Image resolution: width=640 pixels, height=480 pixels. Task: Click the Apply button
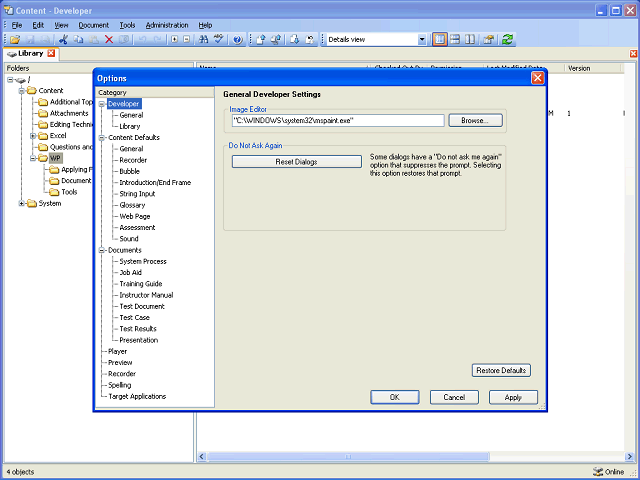point(513,397)
